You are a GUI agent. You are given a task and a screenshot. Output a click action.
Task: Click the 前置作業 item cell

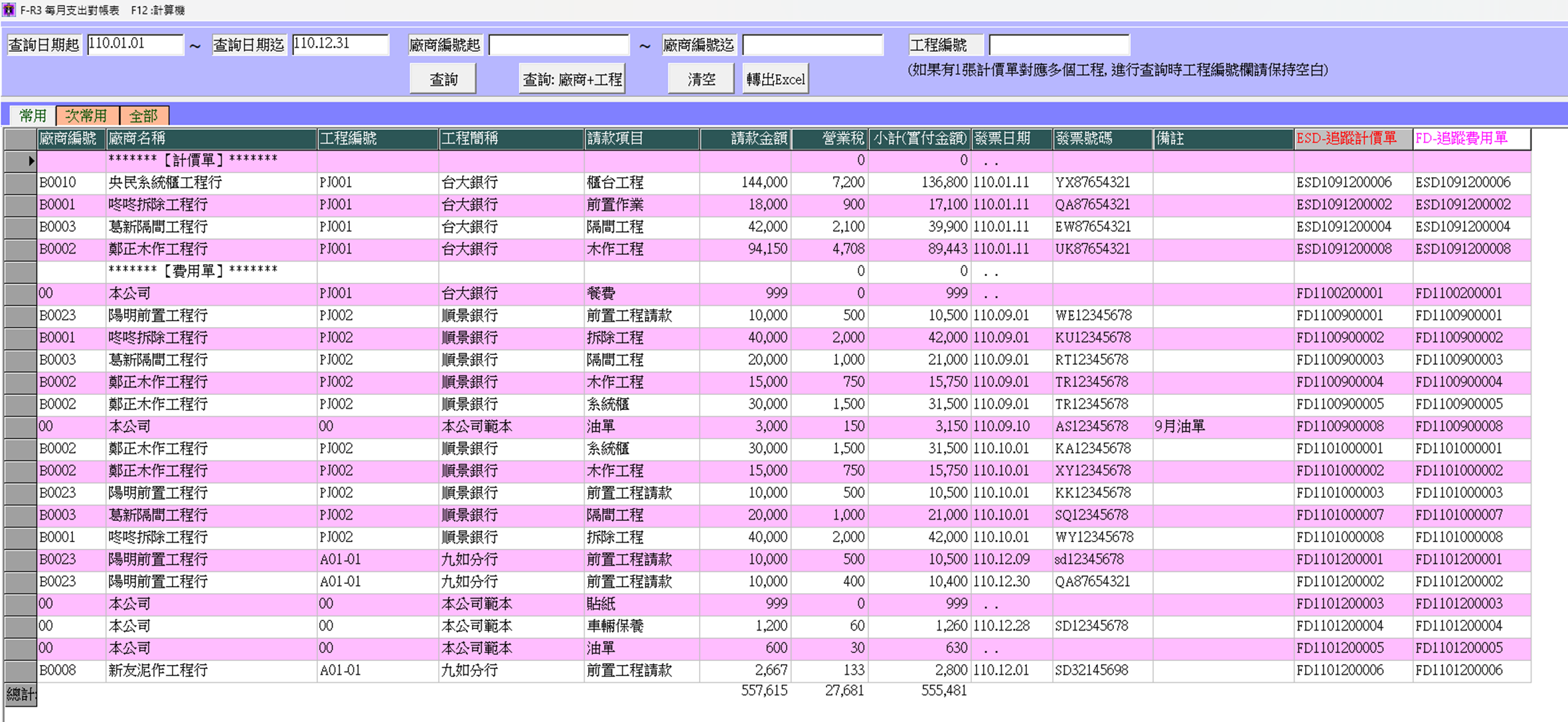(x=641, y=204)
